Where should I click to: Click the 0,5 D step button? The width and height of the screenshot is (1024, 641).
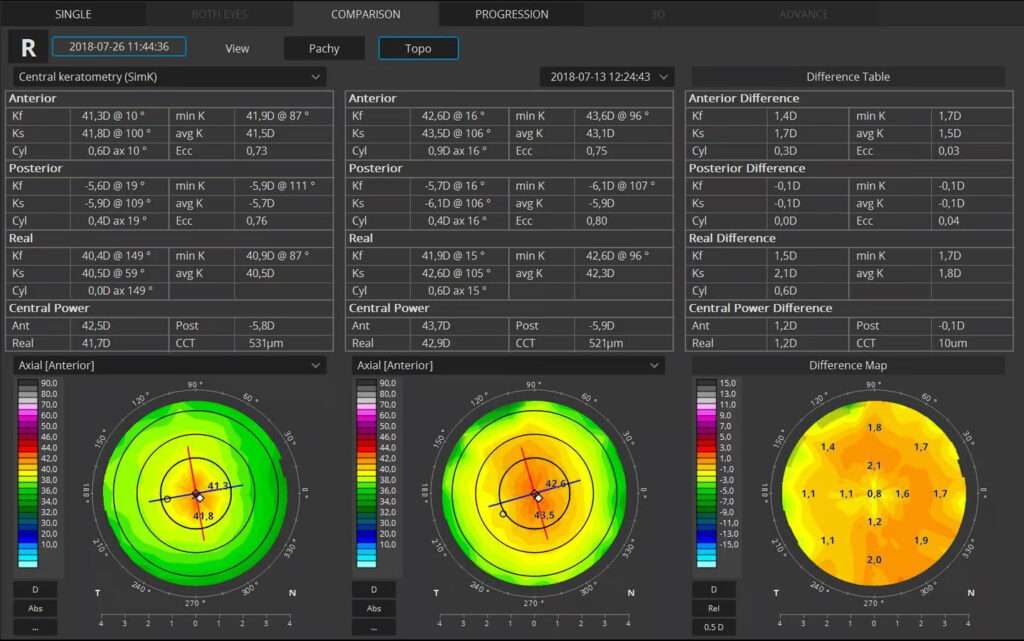[x=713, y=627]
